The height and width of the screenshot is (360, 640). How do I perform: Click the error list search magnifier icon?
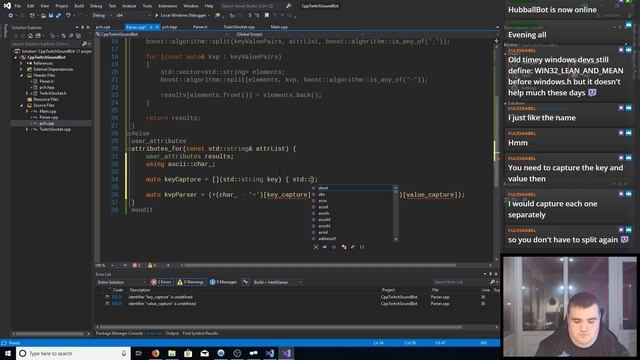492,282
